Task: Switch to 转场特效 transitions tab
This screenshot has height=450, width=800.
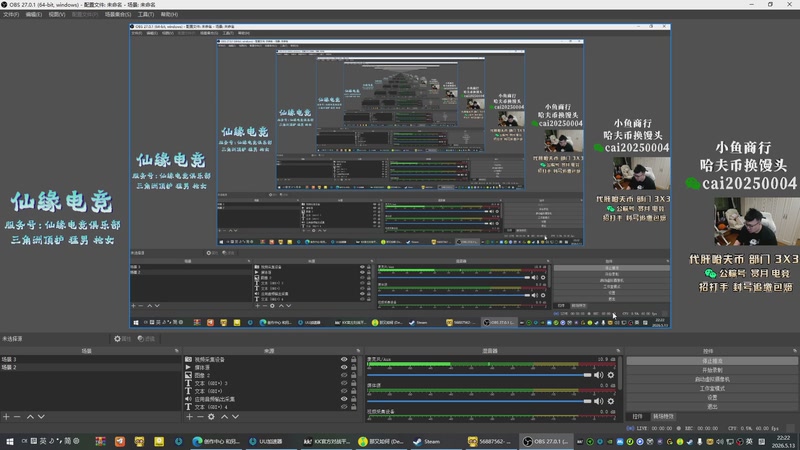Action: point(663,416)
